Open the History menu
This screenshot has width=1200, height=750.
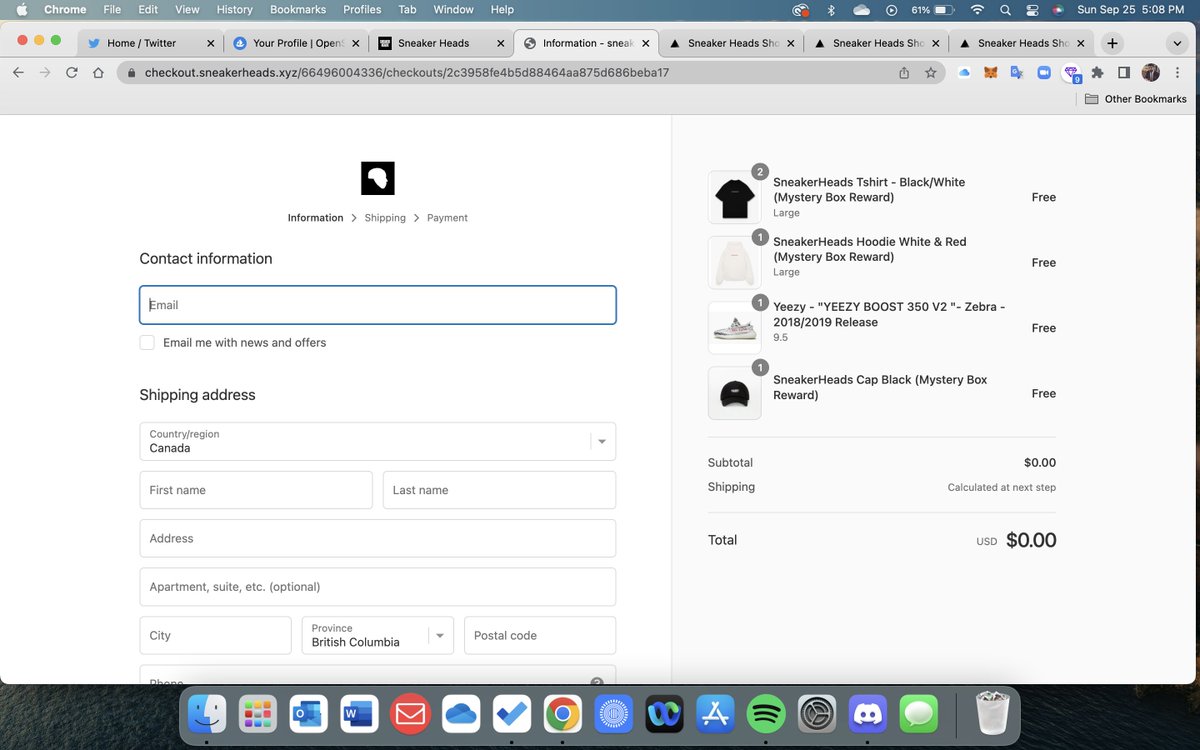tap(235, 10)
